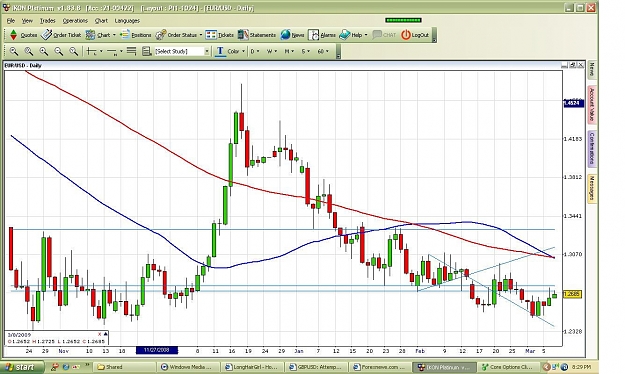This screenshot has width=625, height=374.
Task: Open the News globe icon
Action: [285, 35]
